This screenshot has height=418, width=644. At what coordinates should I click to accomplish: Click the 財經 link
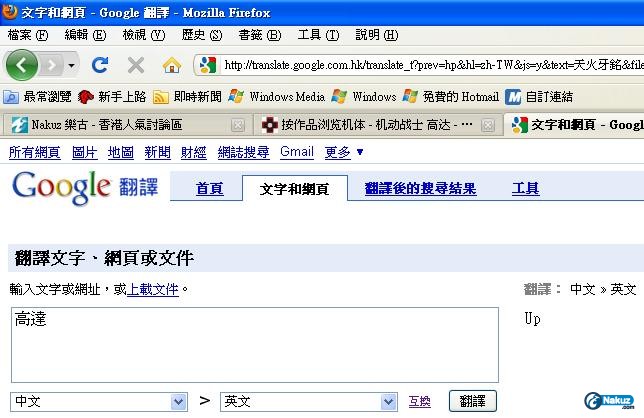tap(193, 152)
